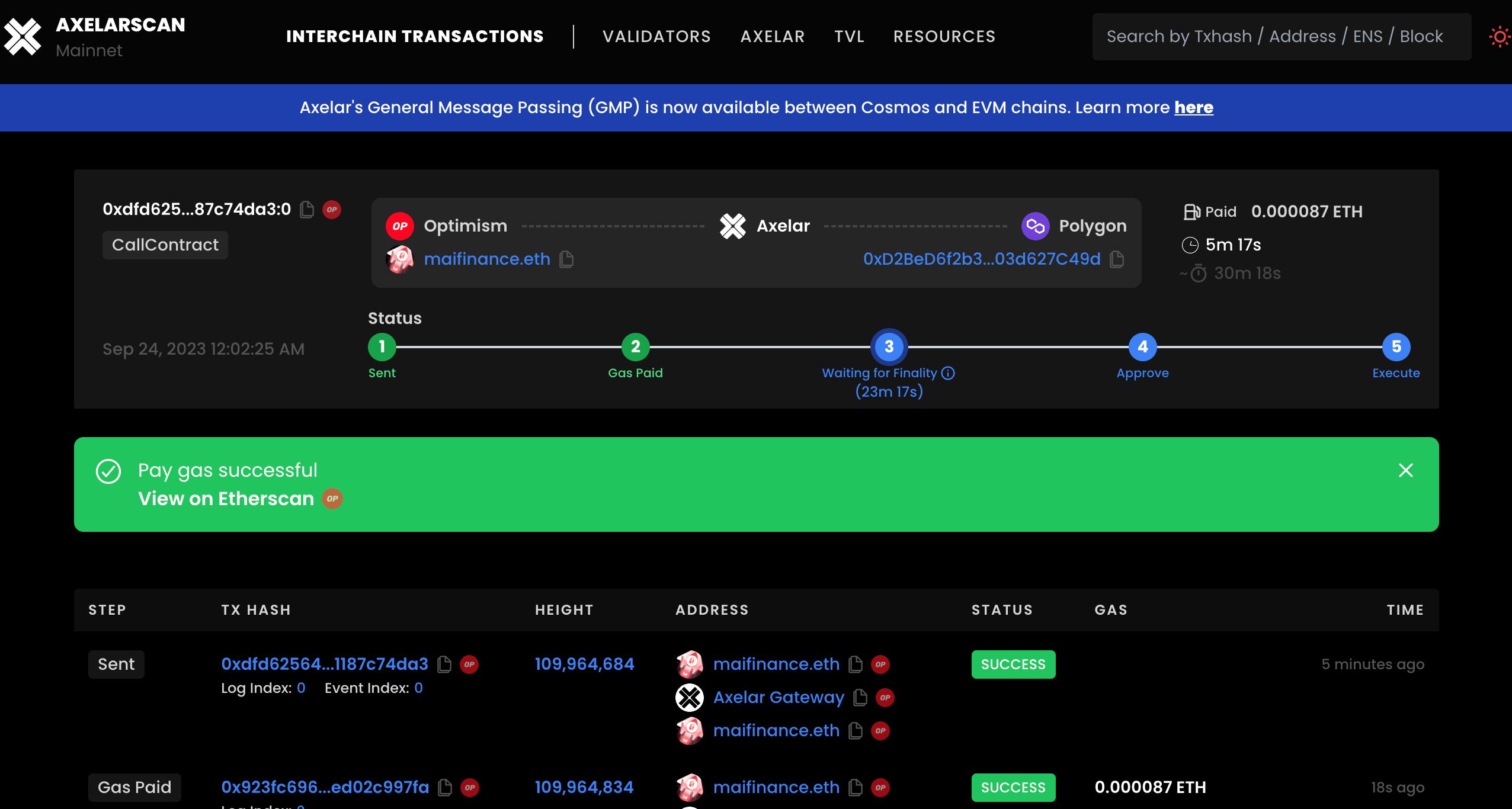Screen dimensions: 1512x809
Task: Click '0.000087 ETH' in Gas column
Action: [1150, 787]
